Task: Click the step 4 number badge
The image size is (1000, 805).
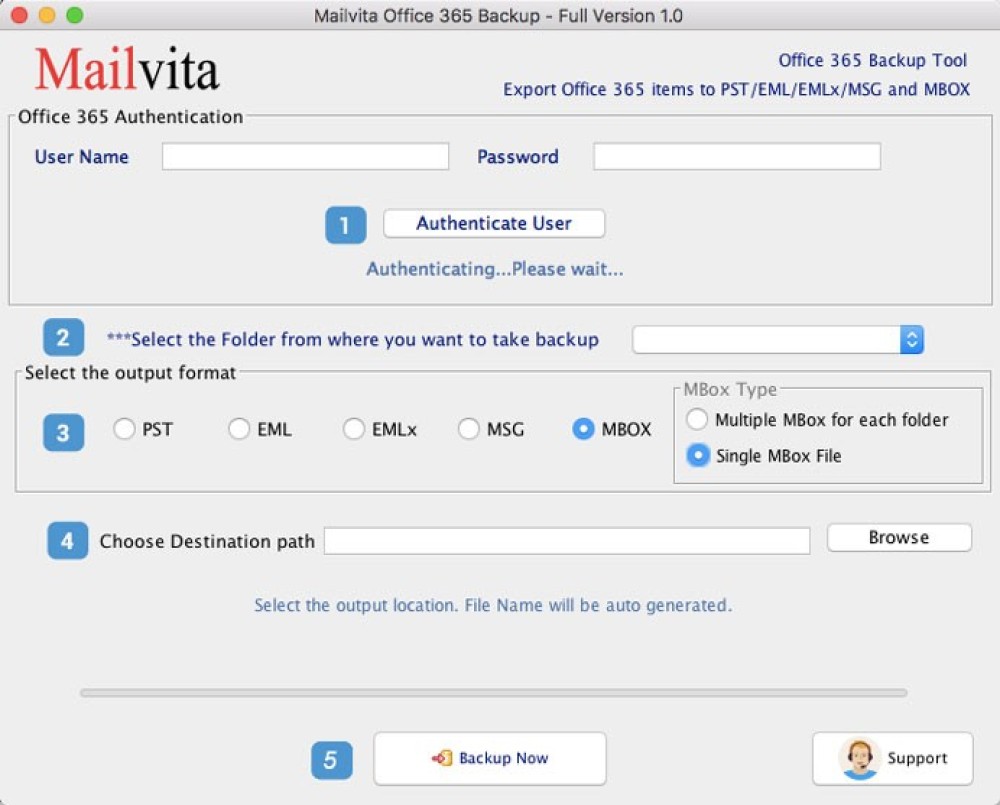Action: tap(67, 541)
